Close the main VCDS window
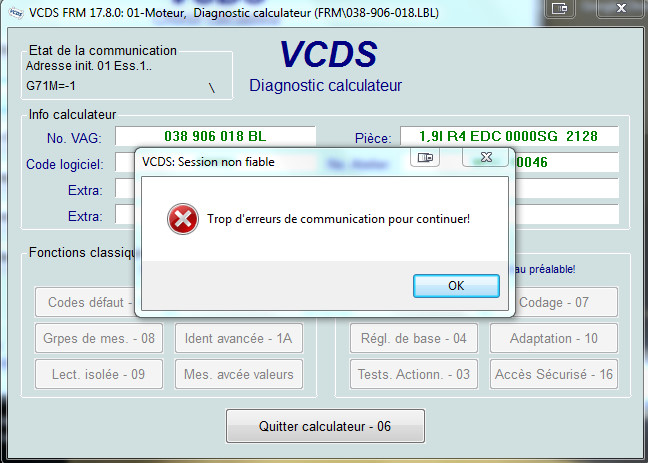The width and height of the screenshot is (648, 463). (x=621, y=8)
